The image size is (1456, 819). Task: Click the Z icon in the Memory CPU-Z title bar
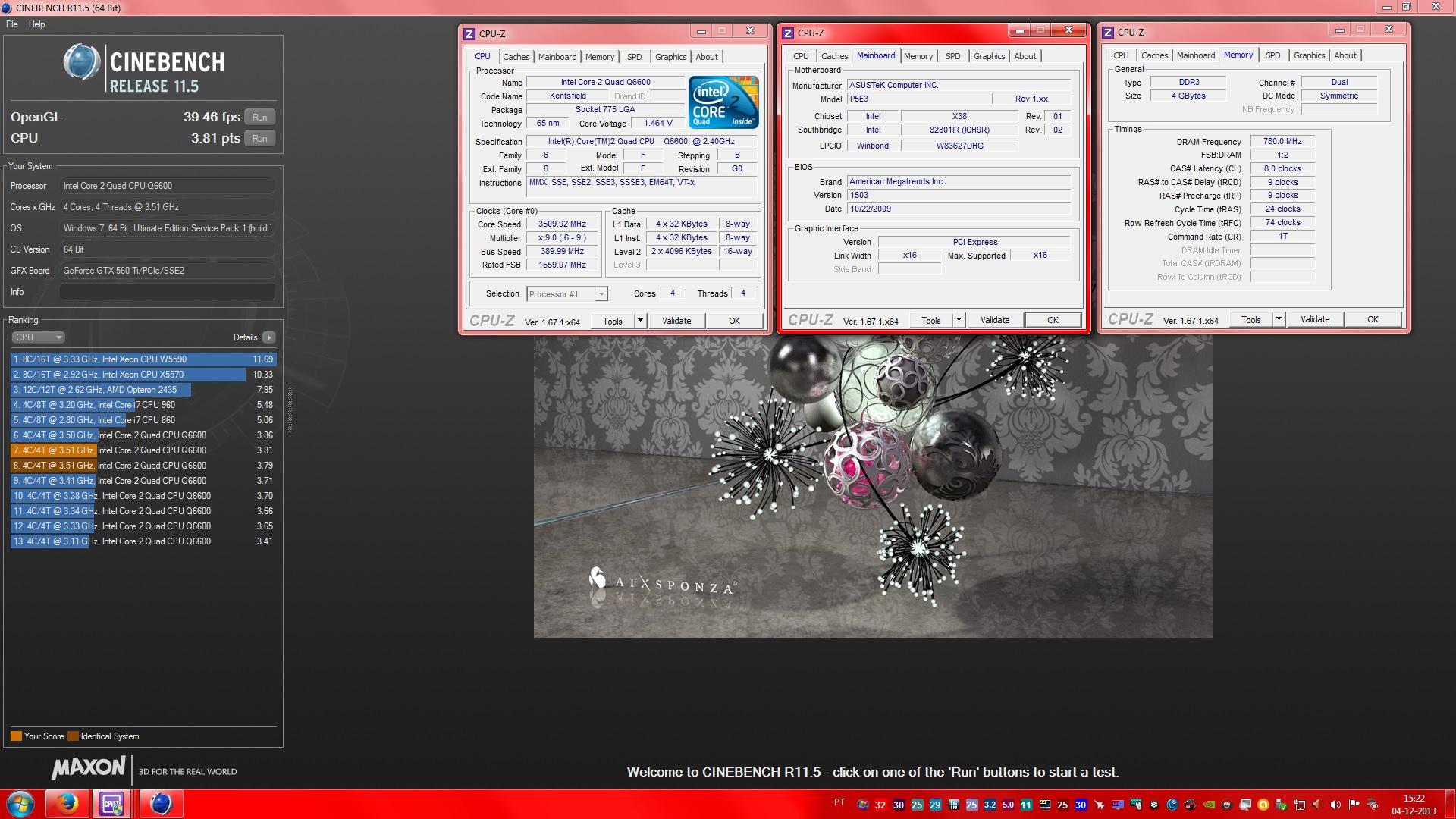pos(1108,32)
